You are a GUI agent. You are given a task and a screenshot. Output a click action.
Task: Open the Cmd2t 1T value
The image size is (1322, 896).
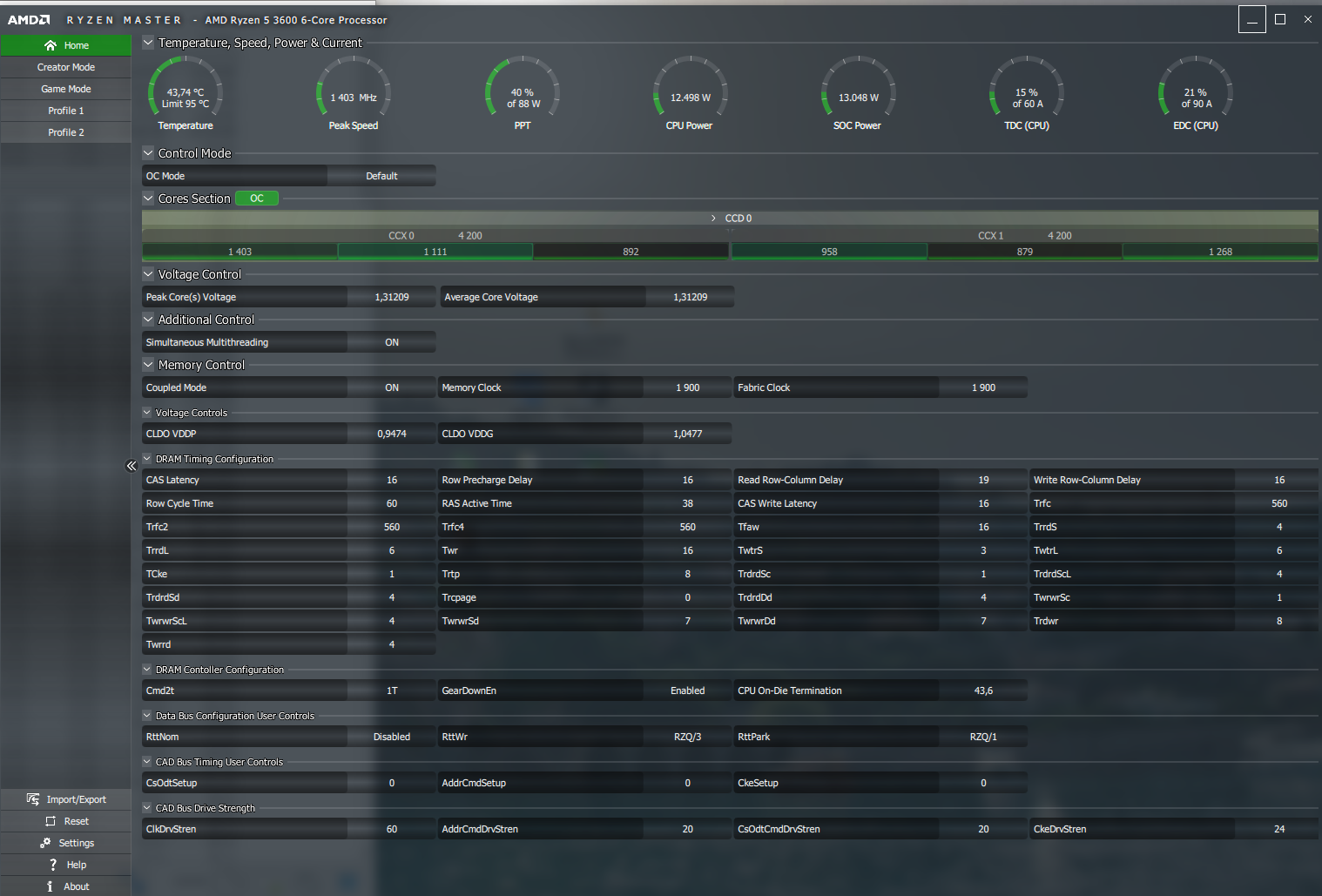[392, 691]
